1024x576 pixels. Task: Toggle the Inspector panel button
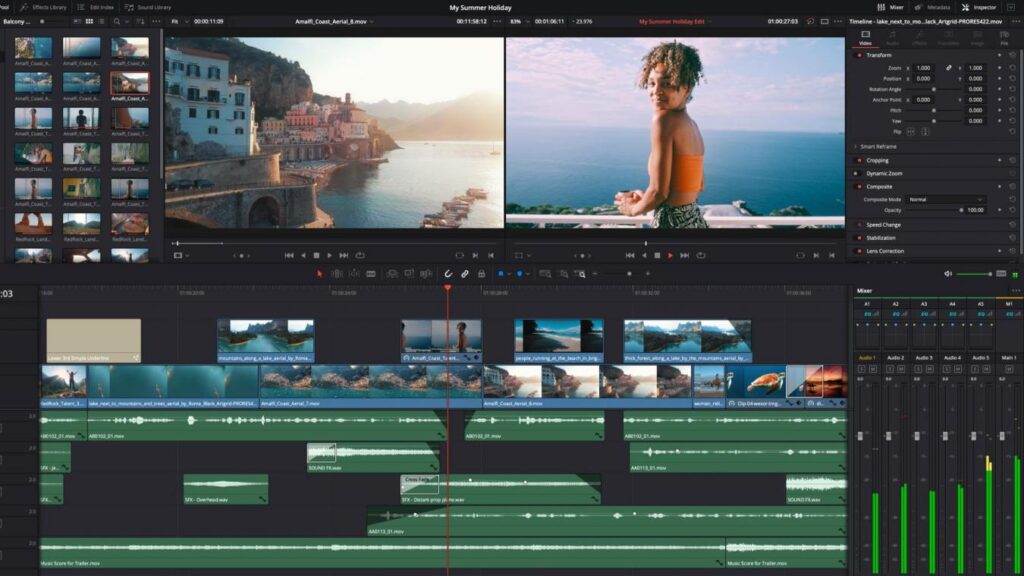[x=980, y=7]
